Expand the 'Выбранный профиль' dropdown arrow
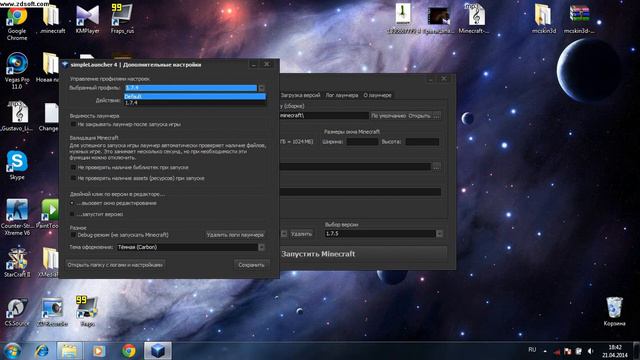 261,88
